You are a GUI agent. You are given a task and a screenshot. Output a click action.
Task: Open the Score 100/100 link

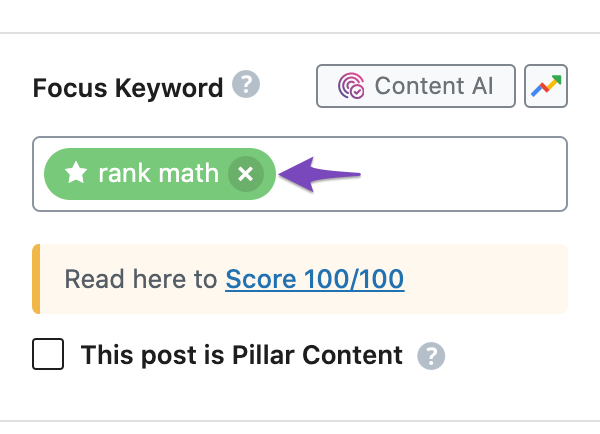[315, 279]
